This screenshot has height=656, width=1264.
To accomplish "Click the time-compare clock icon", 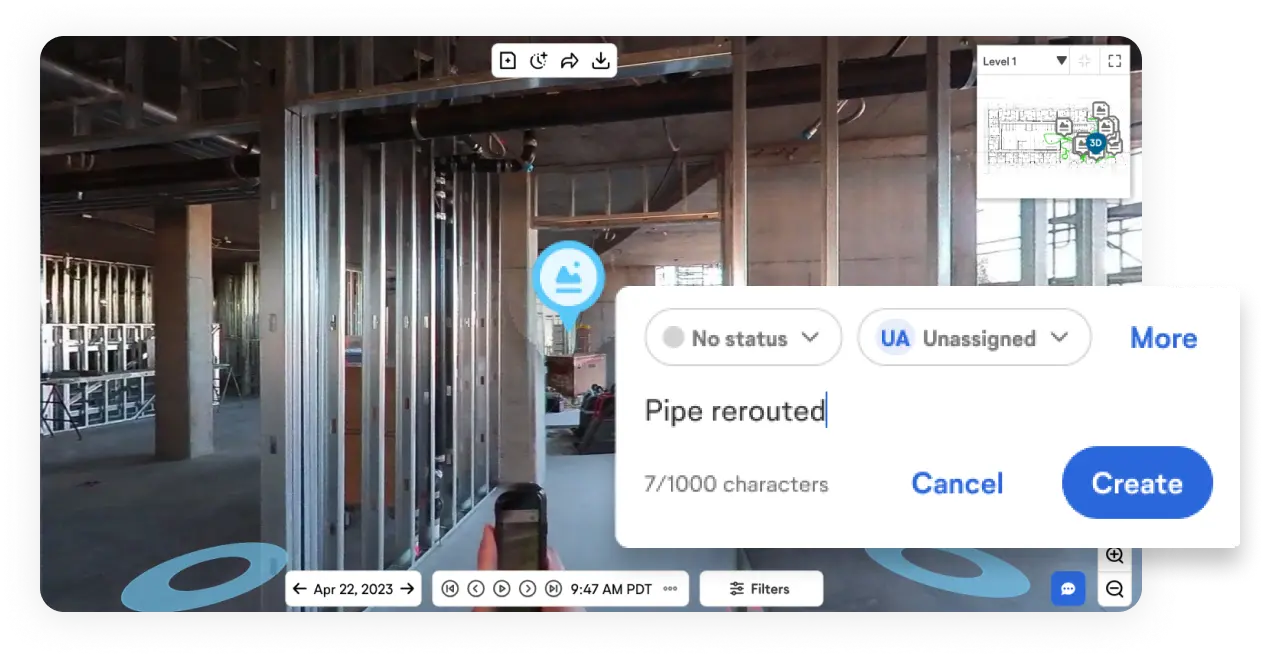I will click(x=538, y=61).
